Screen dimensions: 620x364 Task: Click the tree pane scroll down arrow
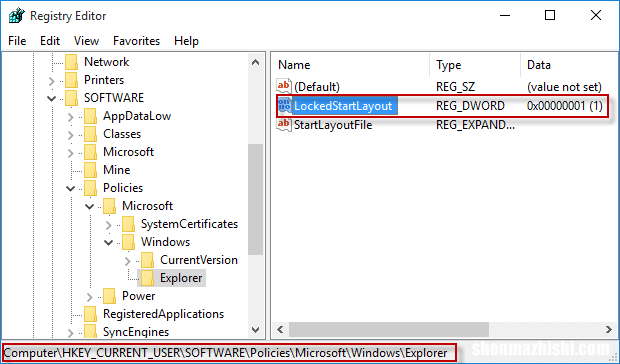click(255, 329)
